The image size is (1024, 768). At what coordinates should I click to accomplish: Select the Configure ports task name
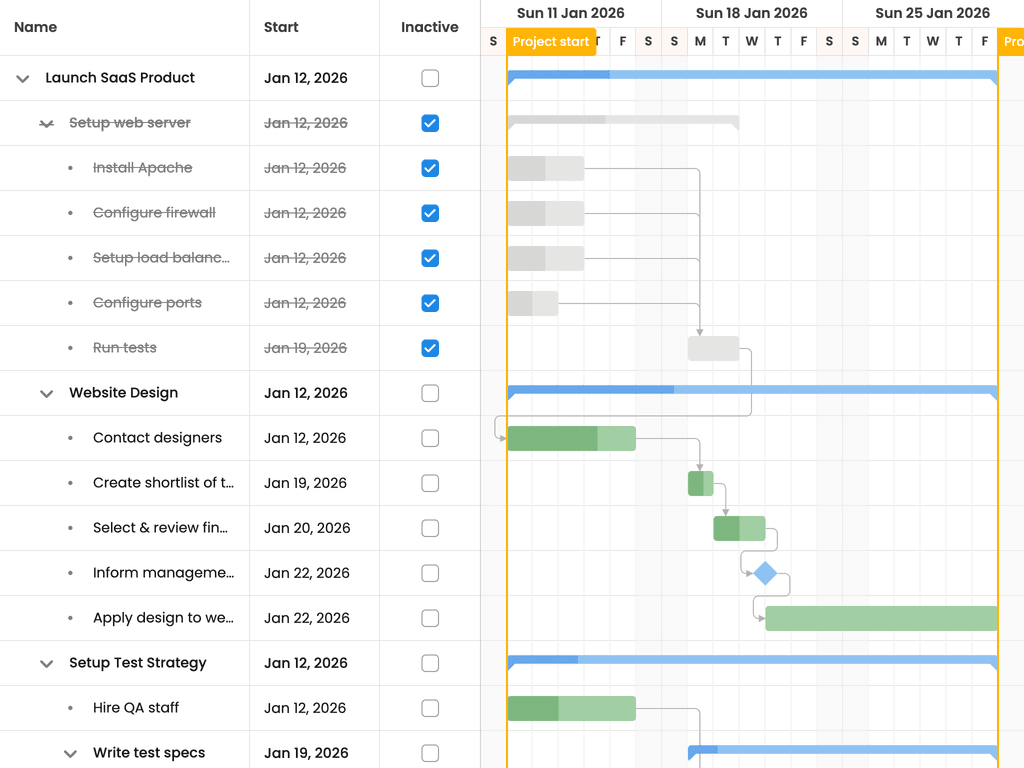point(147,303)
